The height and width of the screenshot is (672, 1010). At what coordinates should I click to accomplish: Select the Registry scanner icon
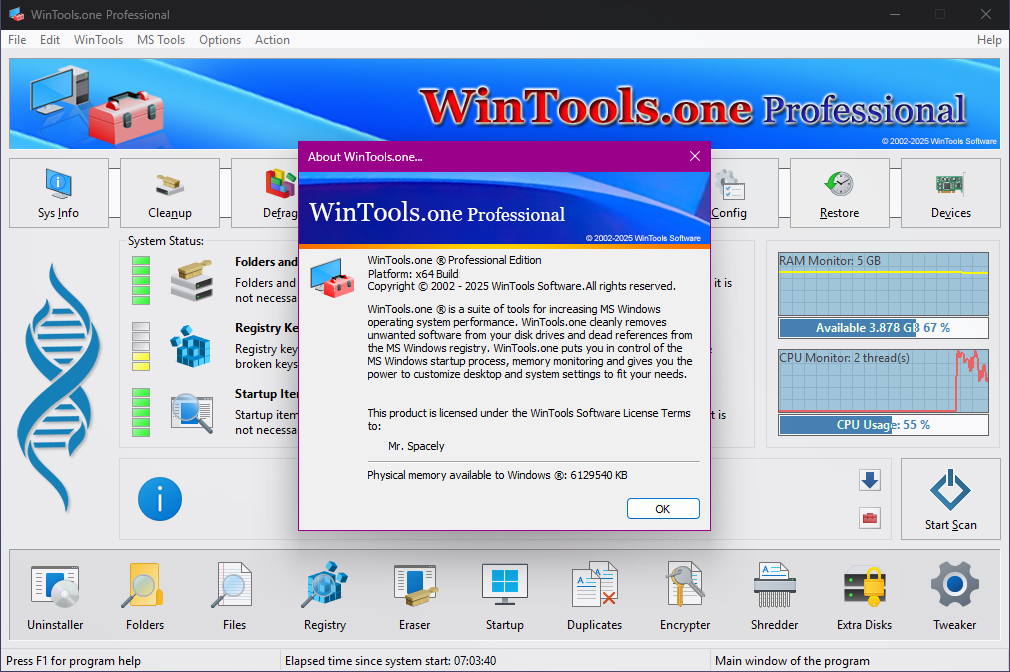[325, 597]
